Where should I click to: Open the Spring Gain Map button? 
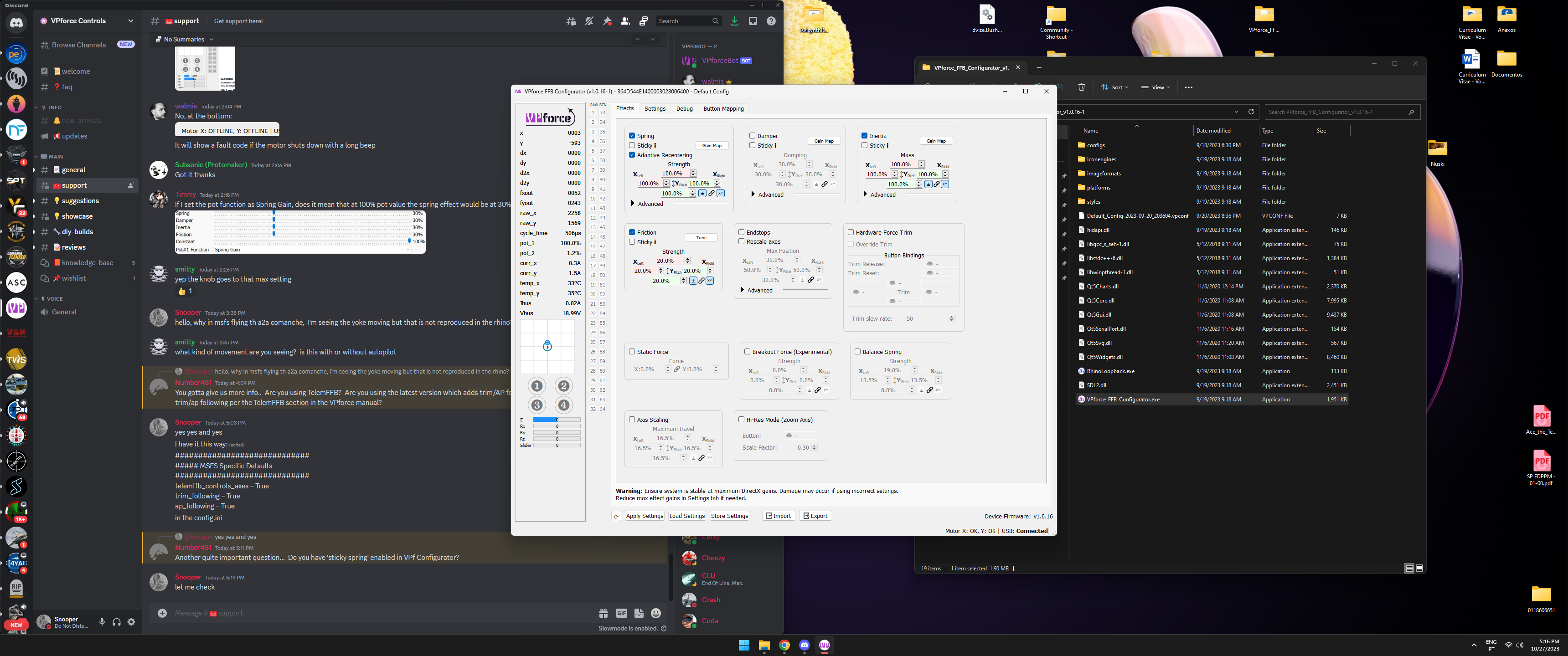(712, 145)
